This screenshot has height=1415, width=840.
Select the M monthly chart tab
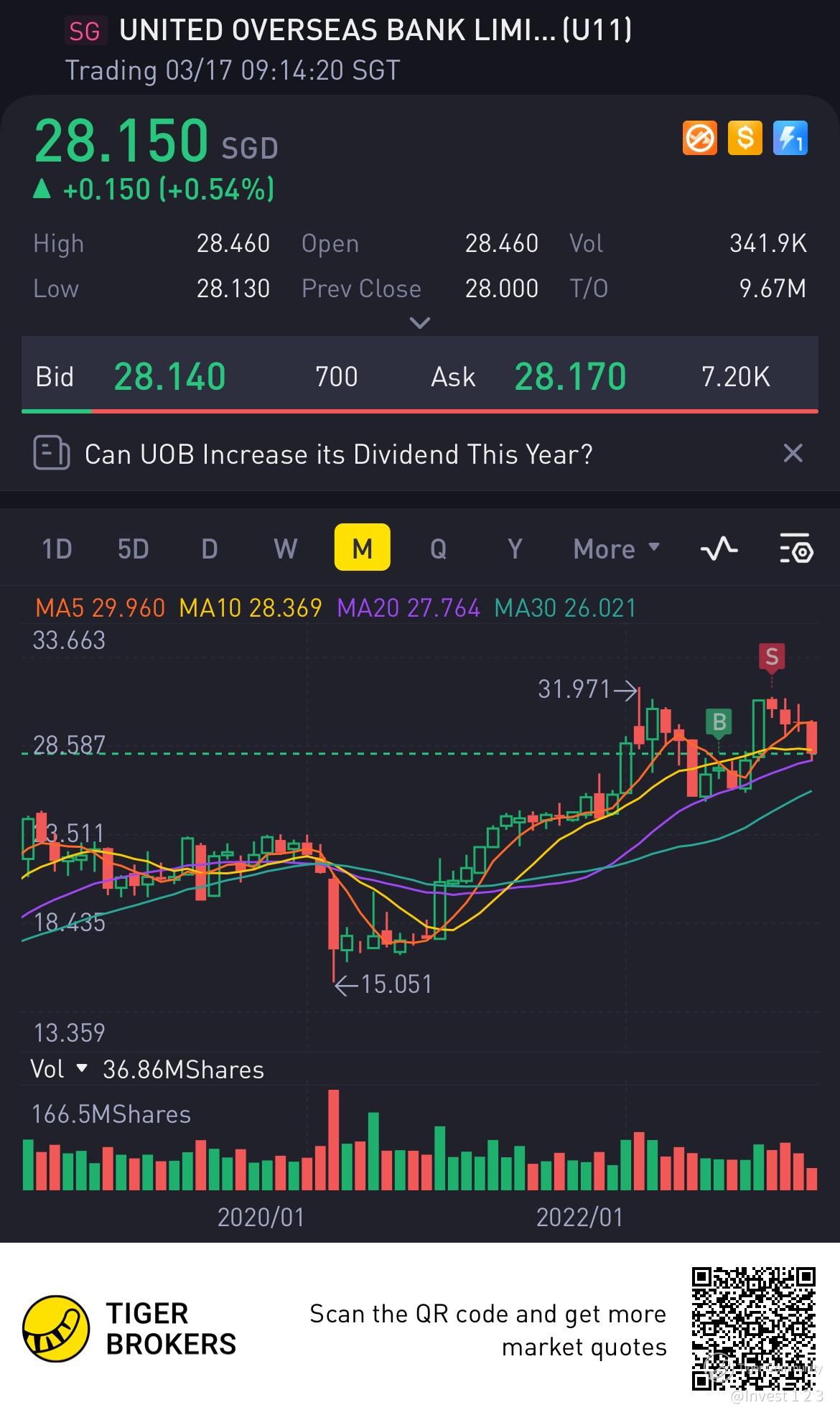pyautogui.click(x=363, y=548)
